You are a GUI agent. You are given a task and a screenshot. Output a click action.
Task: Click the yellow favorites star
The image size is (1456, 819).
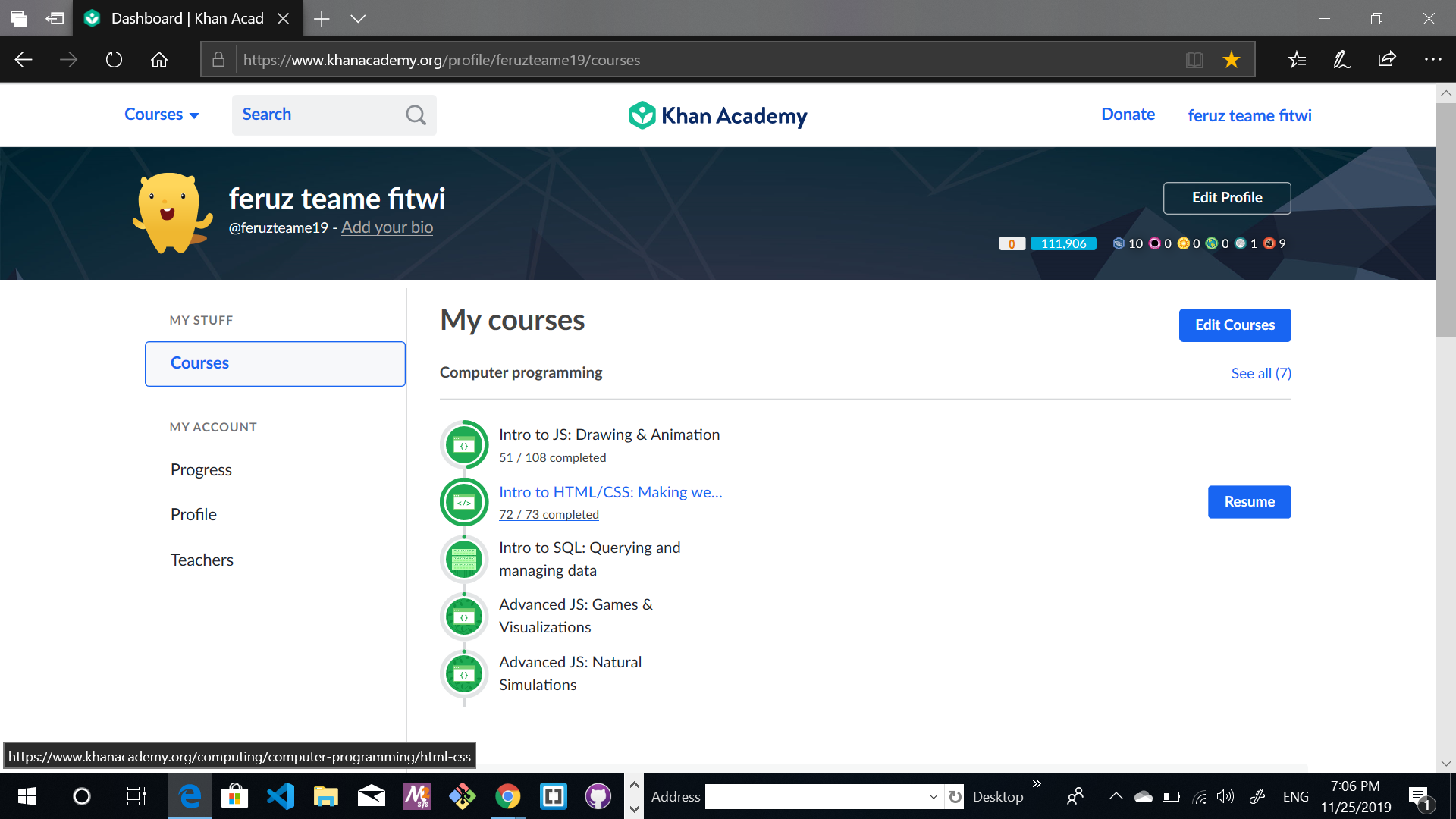click(1232, 60)
